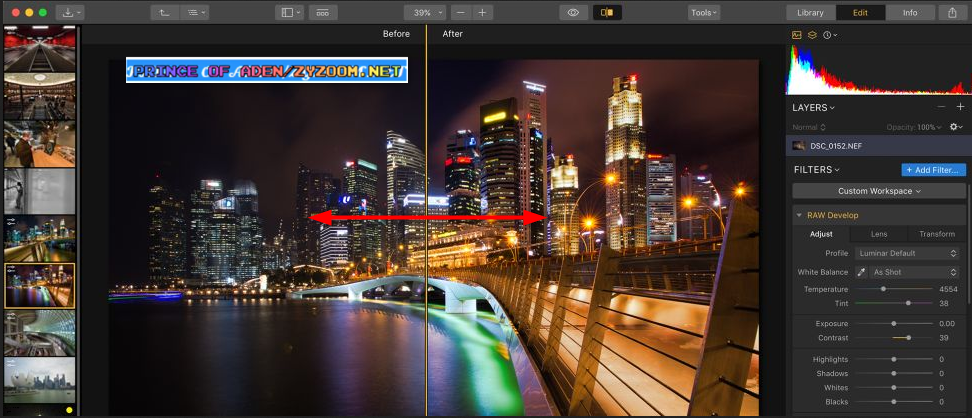Click the Whites slider handle
972x418 pixels.
tap(894, 388)
